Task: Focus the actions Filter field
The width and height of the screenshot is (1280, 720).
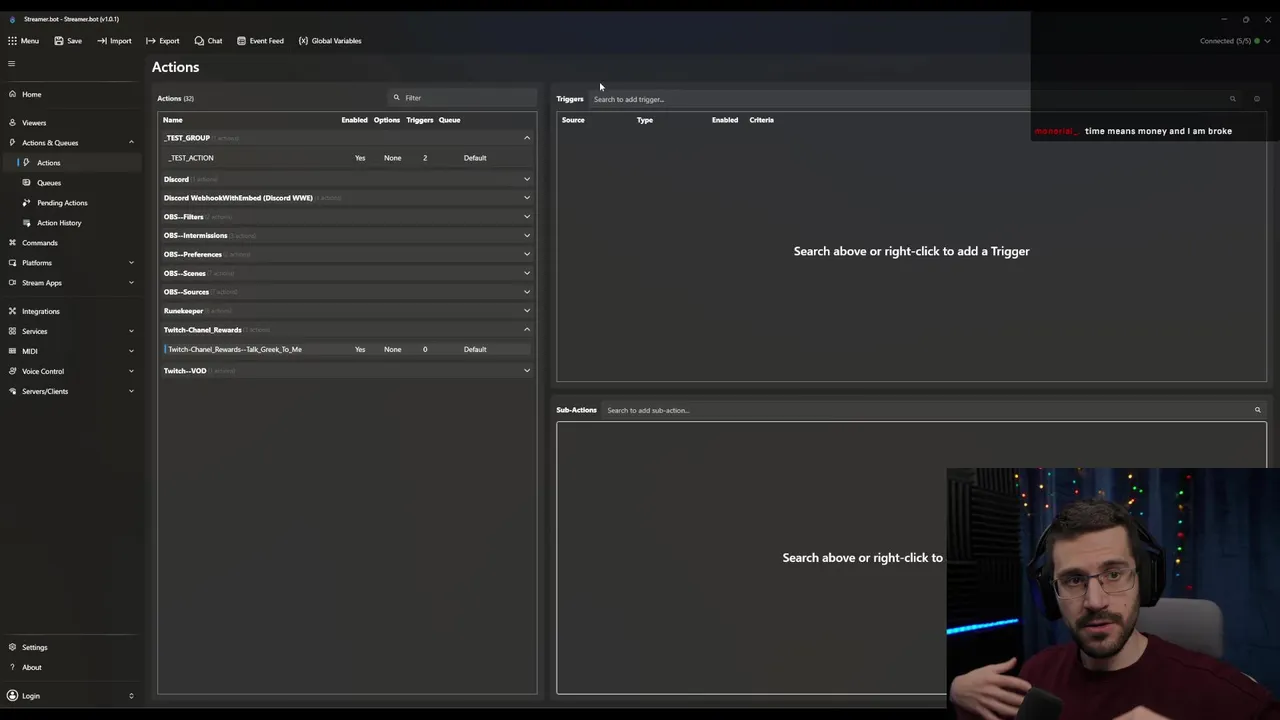Action: click(462, 98)
